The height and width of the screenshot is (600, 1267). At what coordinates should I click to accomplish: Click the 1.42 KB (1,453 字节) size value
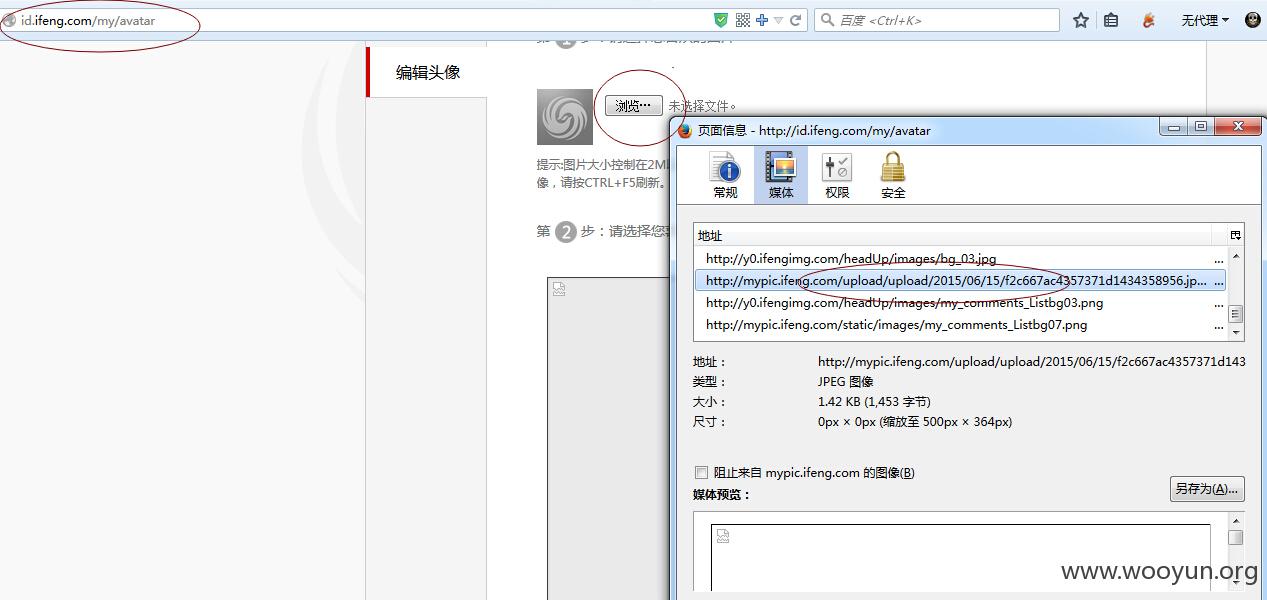pyautogui.click(x=874, y=402)
